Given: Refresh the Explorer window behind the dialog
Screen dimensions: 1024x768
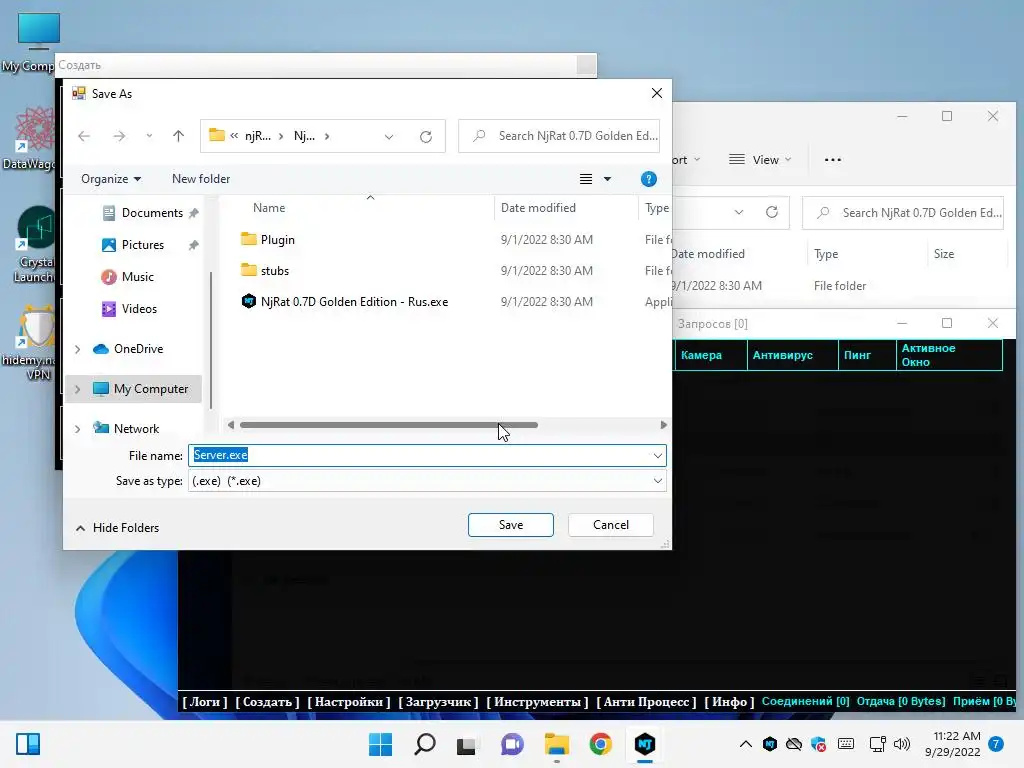Looking at the screenshot, I should coord(771,212).
